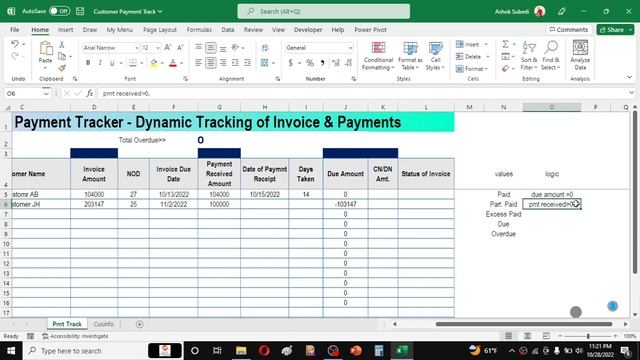Open Windows Start menu
Screen dimensions: 640x360
[11, 351]
